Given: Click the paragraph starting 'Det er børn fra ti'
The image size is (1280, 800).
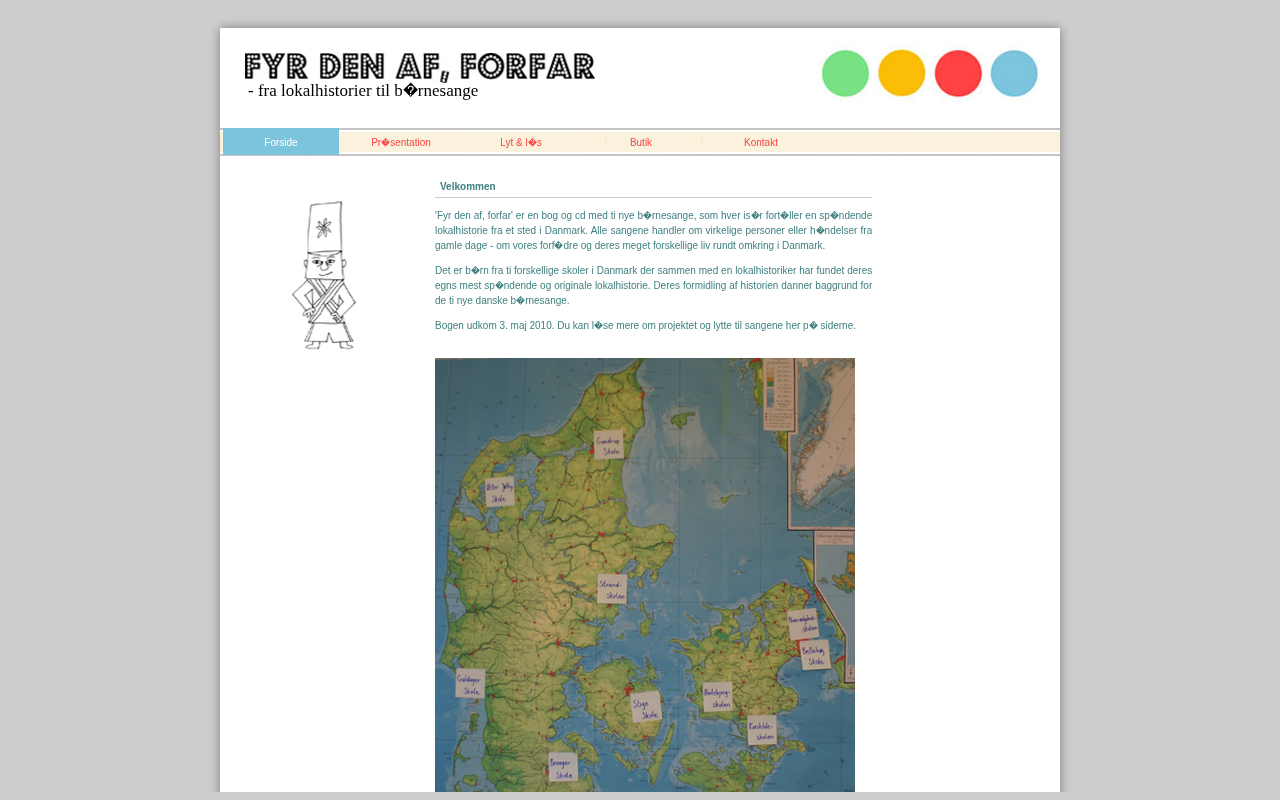Looking at the screenshot, I should (x=653, y=286).
